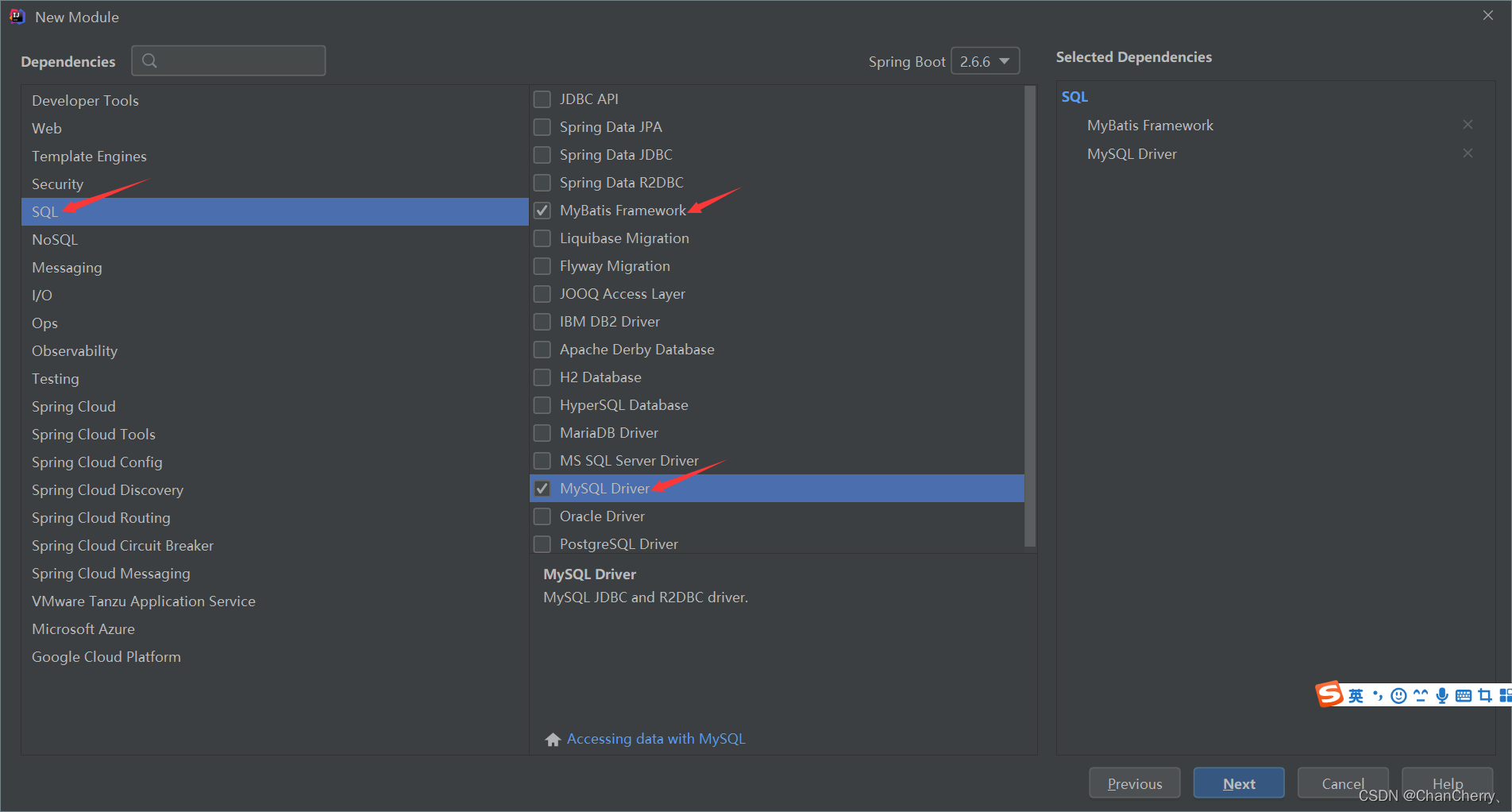The image size is (1512, 812).
Task: Open the Sogou soft keyboard
Action: (x=1464, y=696)
